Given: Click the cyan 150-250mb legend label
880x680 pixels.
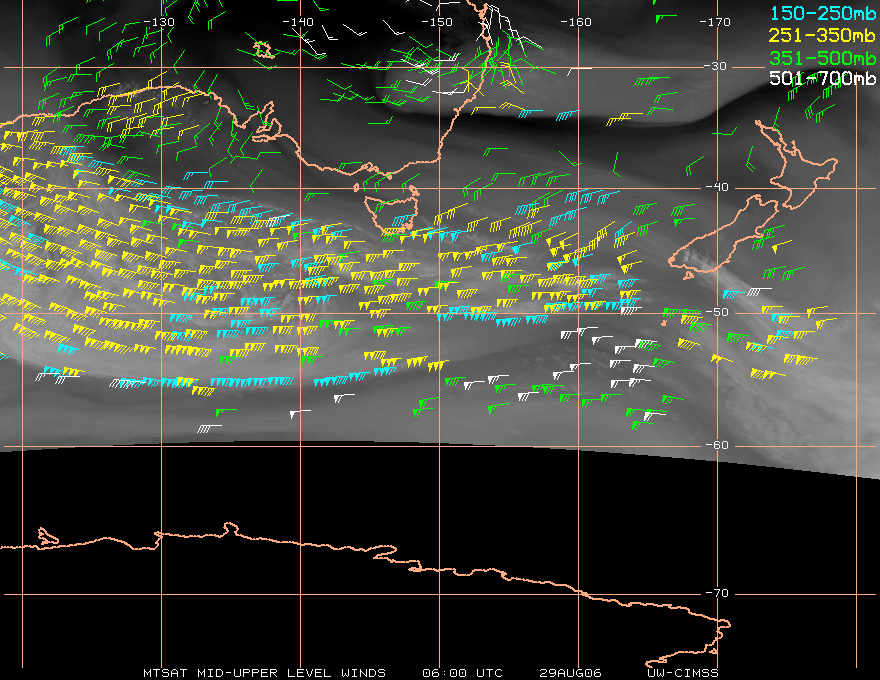Looking at the screenshot, I should click(824, 12).
